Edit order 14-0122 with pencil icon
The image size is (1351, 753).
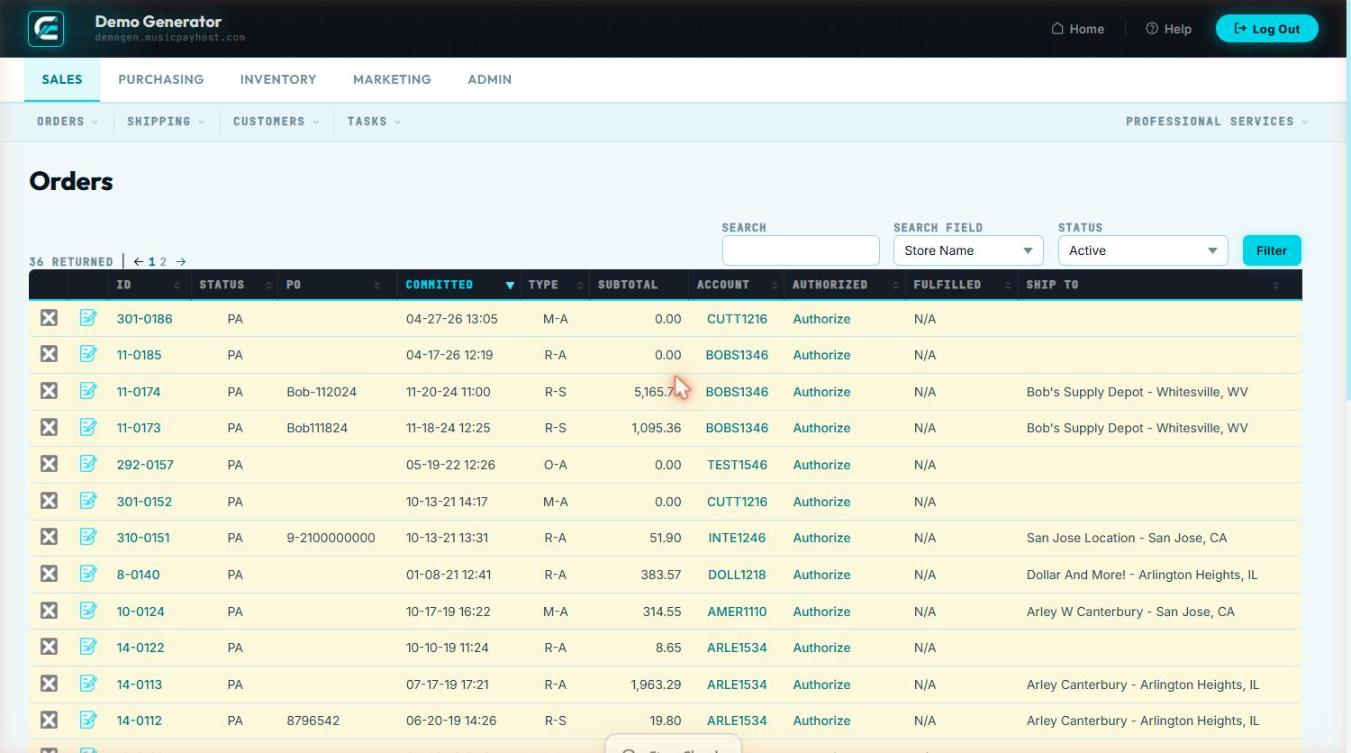[88, 647]
